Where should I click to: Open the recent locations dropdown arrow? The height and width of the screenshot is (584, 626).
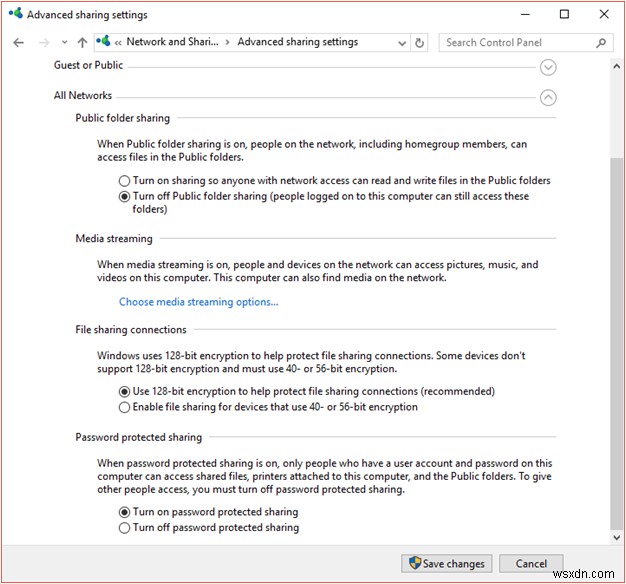pyautogui.click(x=64, y=42)
